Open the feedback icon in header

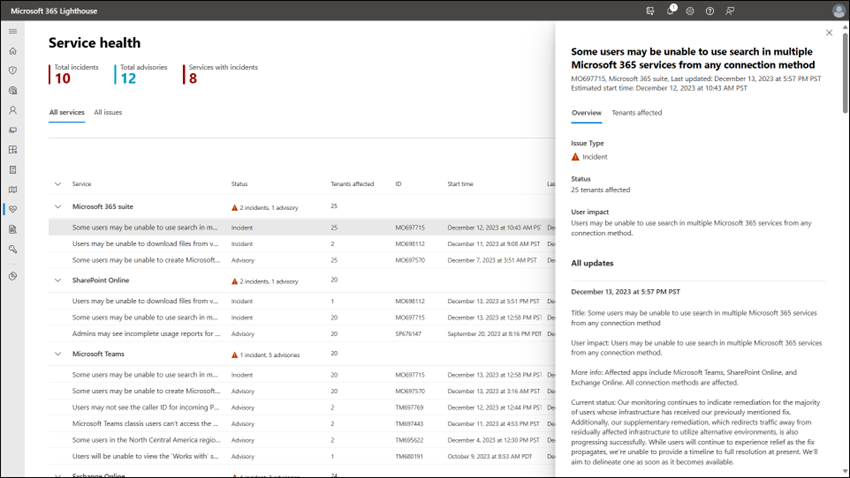click(730, 11)
